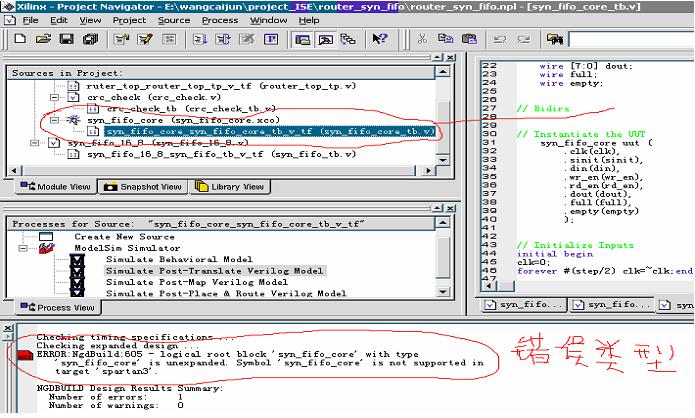Open the Project menu
Screen dimensions: 695x418
pos(129,19)
